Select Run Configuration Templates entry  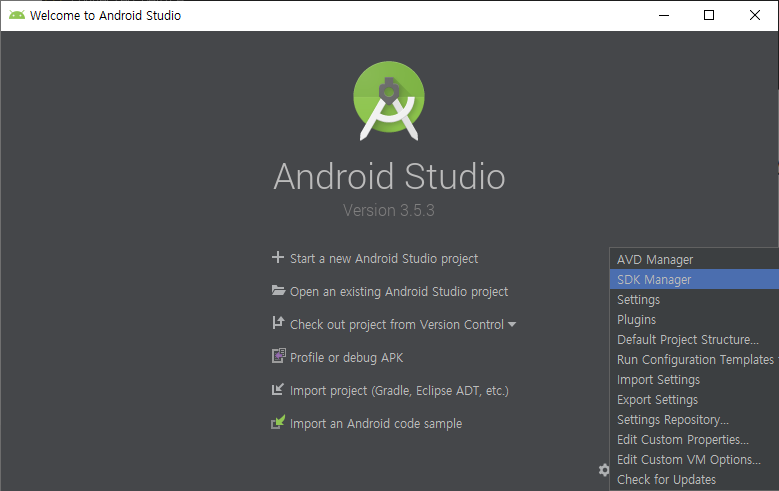(694, 359)
